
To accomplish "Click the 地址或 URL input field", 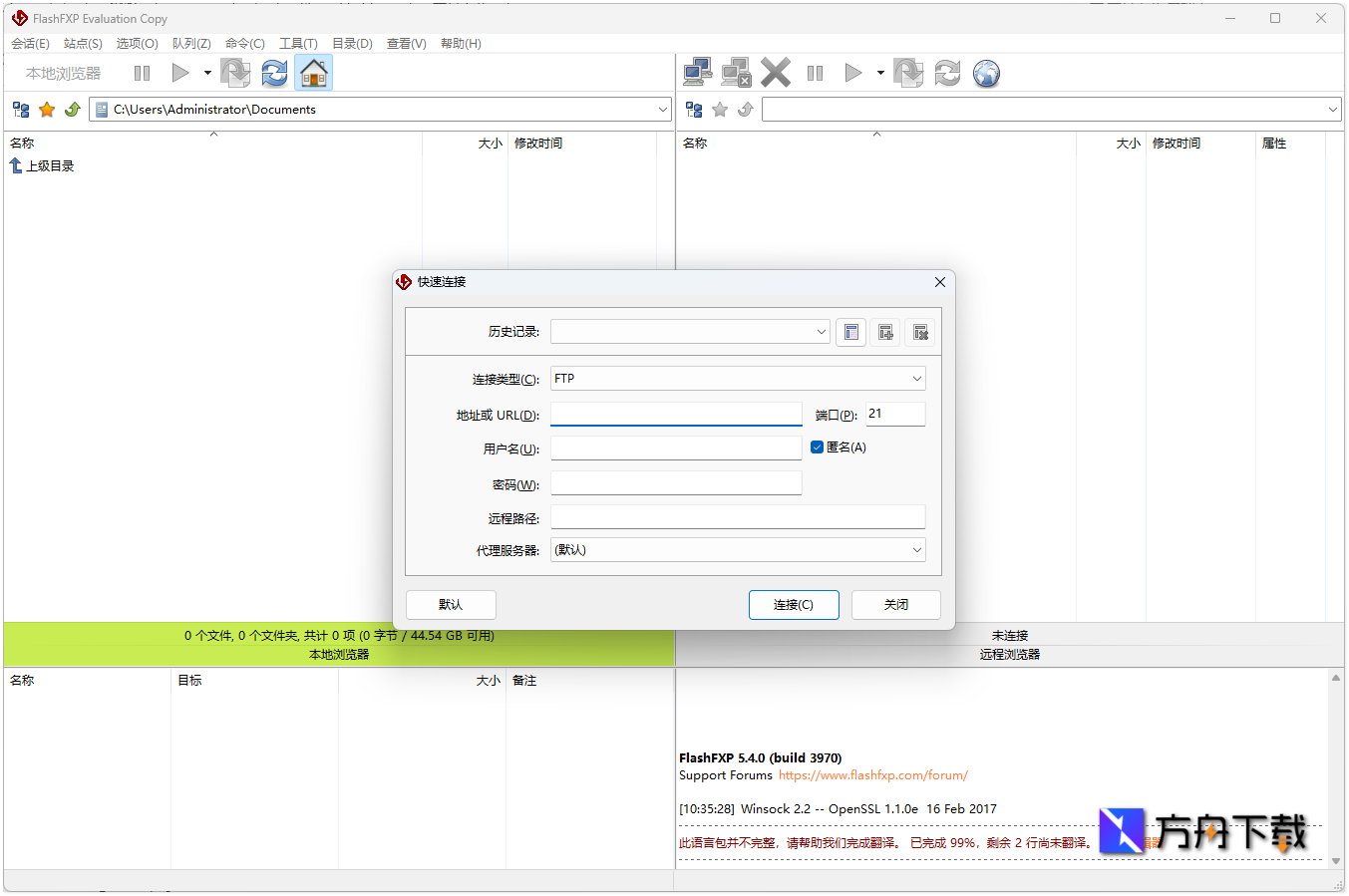I will click(676, 414).
